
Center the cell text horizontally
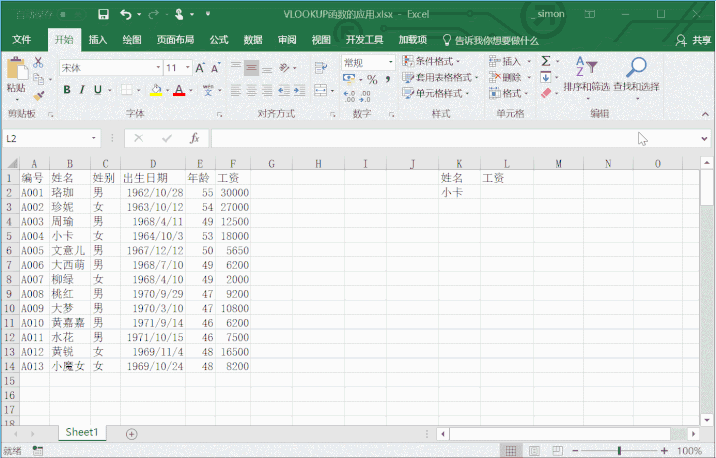click(x=251, y=90)
